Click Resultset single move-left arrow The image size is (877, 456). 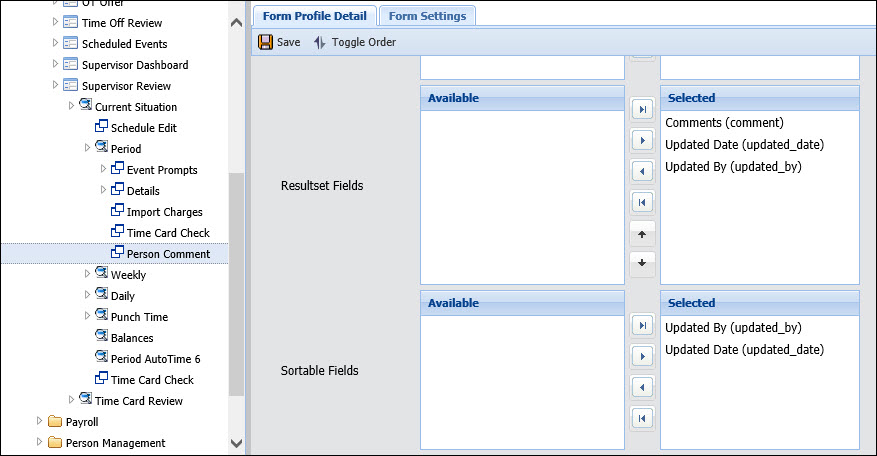pyautogui.click(x=643, y=172)
